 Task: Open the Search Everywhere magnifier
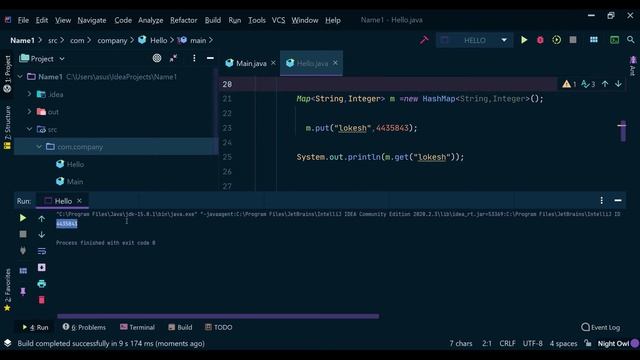click(x=631, y=40)
